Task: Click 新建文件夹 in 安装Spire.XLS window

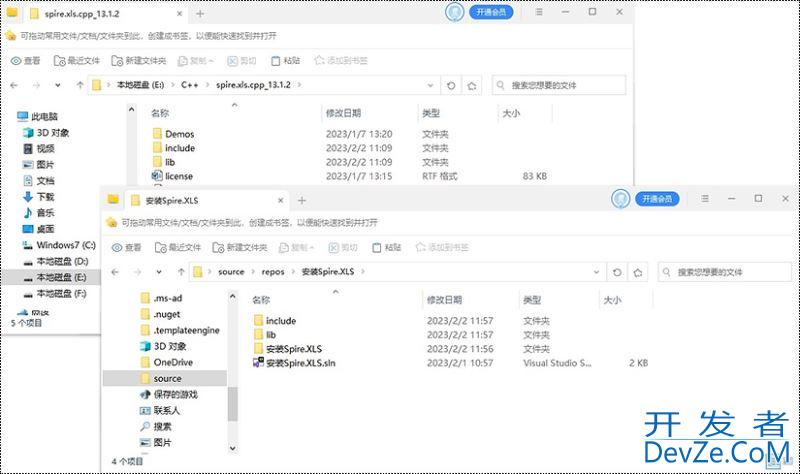Action: 240,247
